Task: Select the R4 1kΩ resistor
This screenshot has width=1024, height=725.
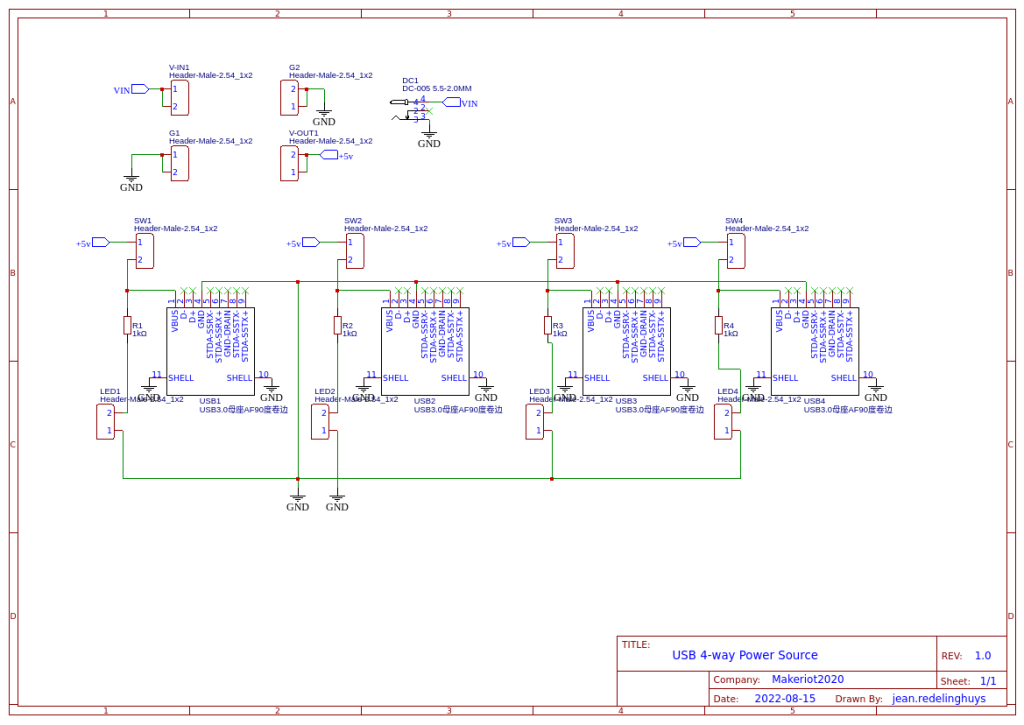Action: [718, 325]
